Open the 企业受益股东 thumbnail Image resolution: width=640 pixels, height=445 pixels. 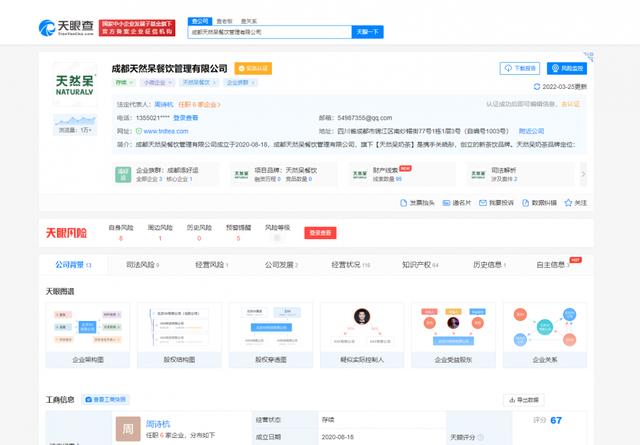point(453,335)
